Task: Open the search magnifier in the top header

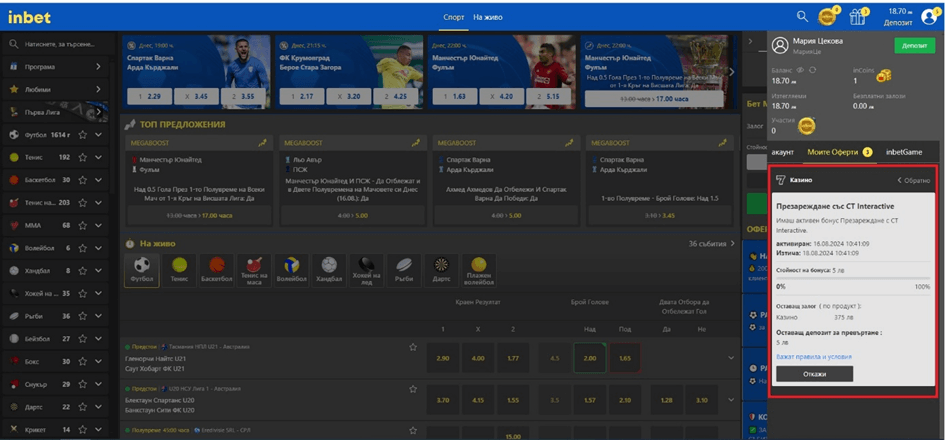Action: [x=802, y=17]
